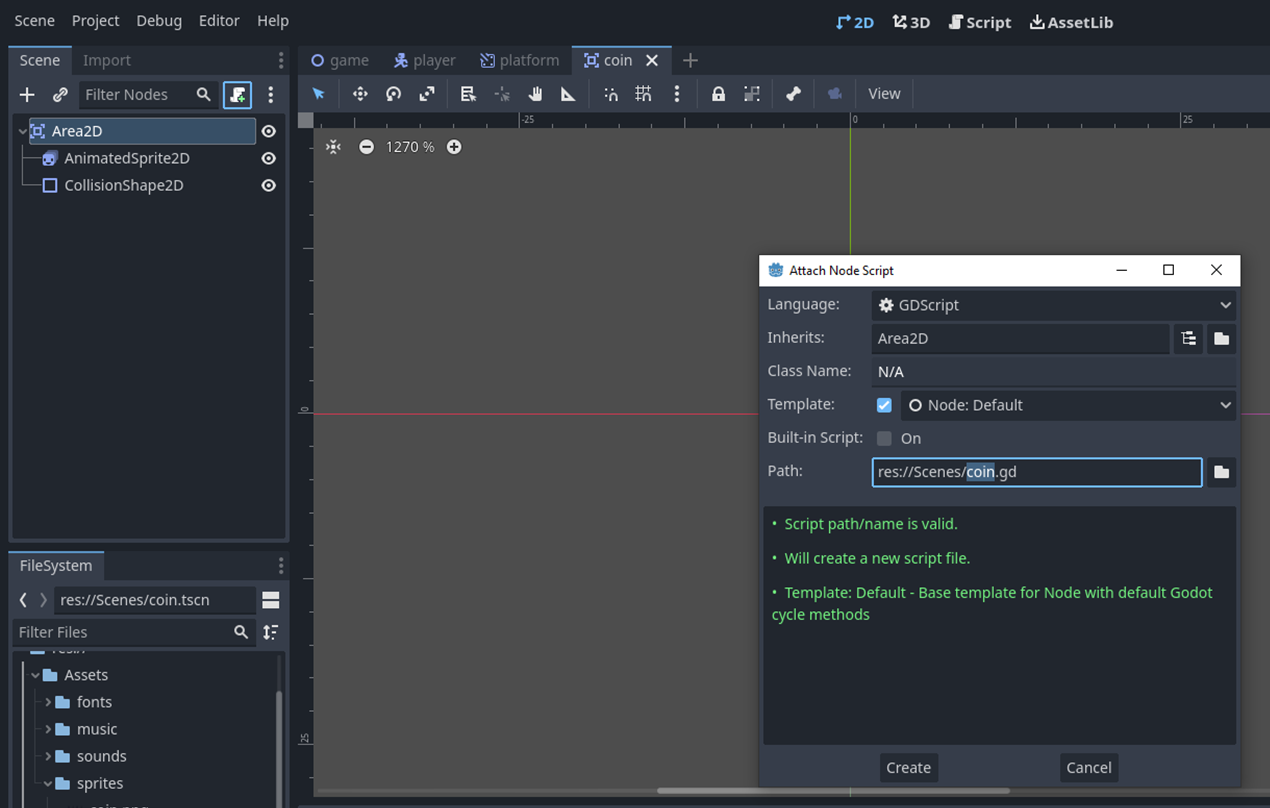The image size is (1270, 808).
Task: Hide the CollisionShape2D node
Action: (268, 185)
